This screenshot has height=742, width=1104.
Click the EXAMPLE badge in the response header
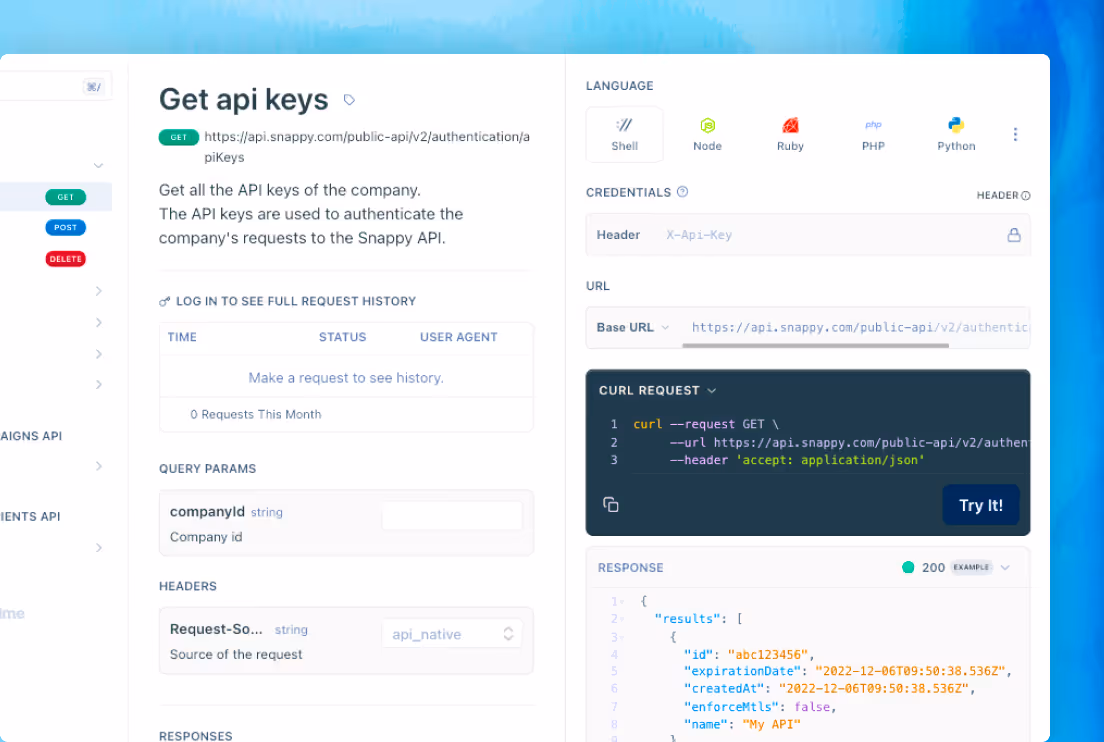pos(971,567)
